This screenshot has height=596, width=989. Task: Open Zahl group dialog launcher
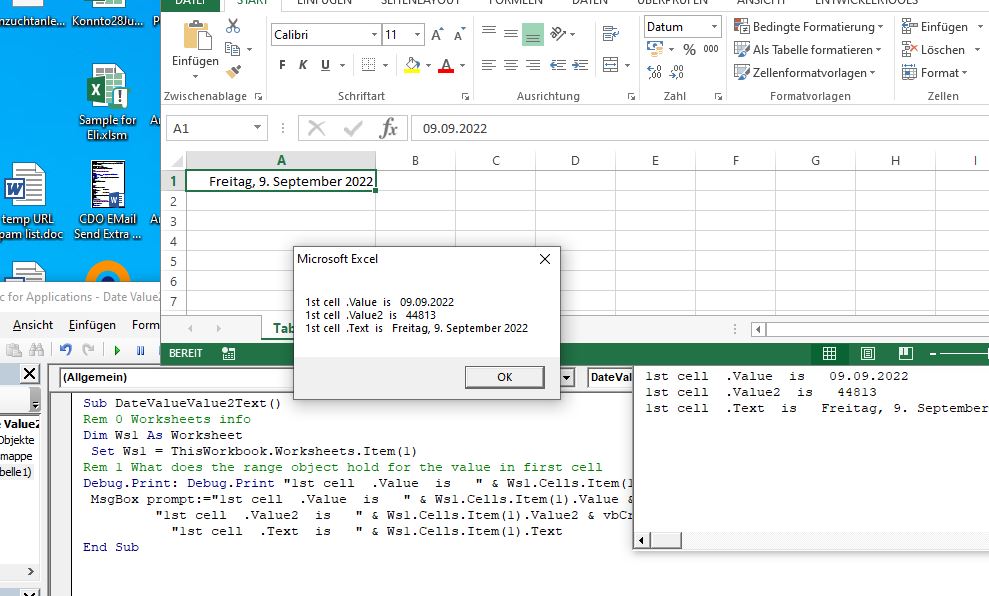718,96
